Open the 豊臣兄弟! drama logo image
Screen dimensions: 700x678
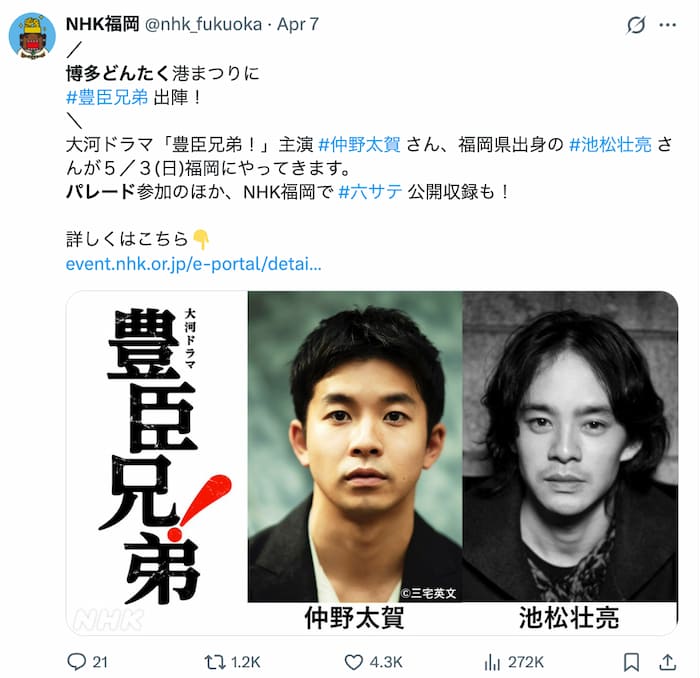pos(157,462)
